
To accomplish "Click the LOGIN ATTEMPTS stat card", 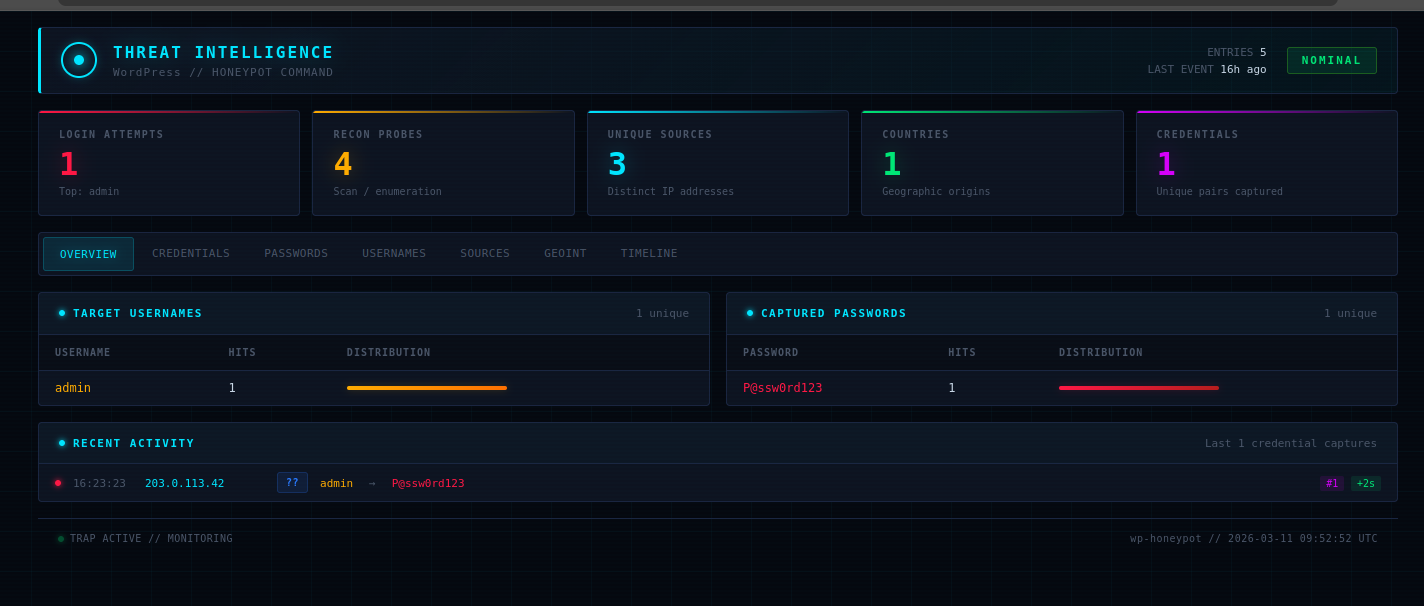I will (168, 163).
